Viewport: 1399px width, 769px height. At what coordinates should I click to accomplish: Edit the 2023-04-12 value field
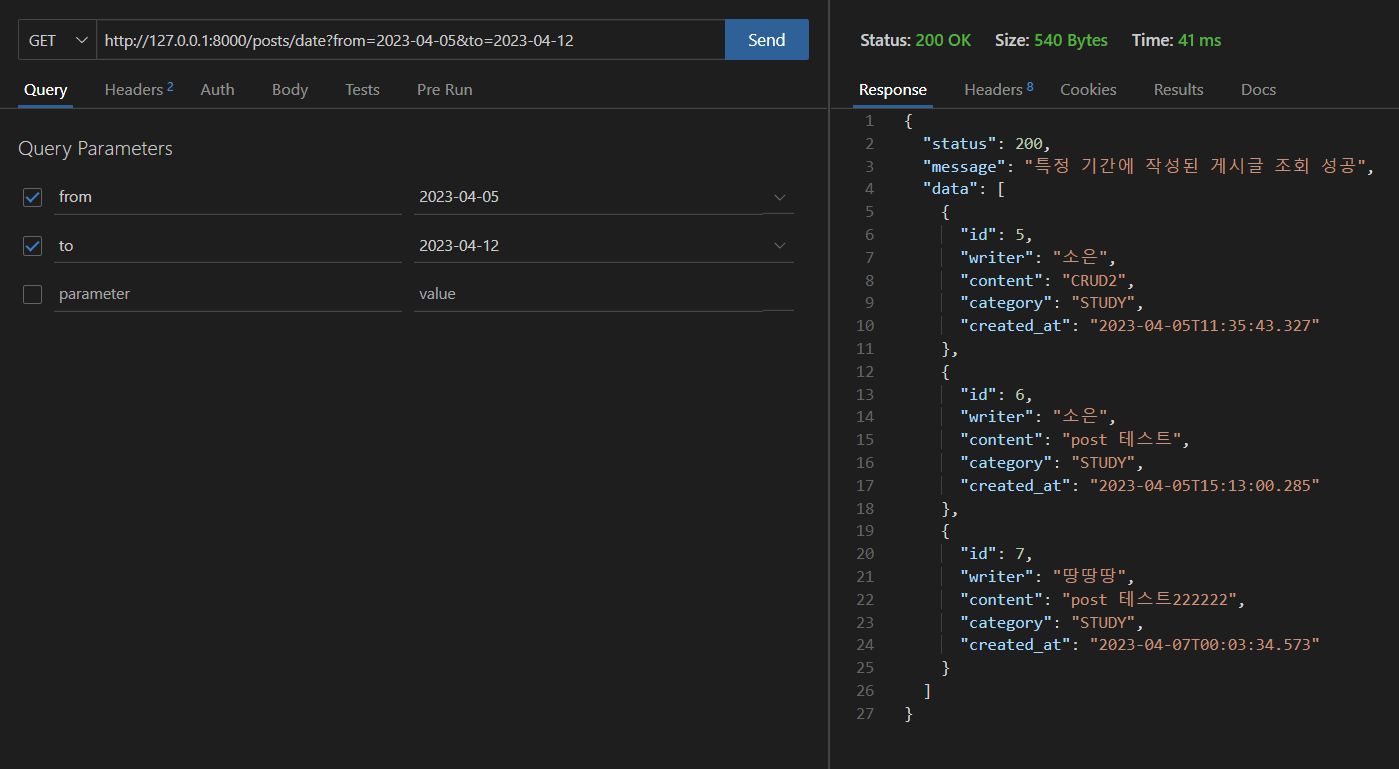click(x=589, y=246)
